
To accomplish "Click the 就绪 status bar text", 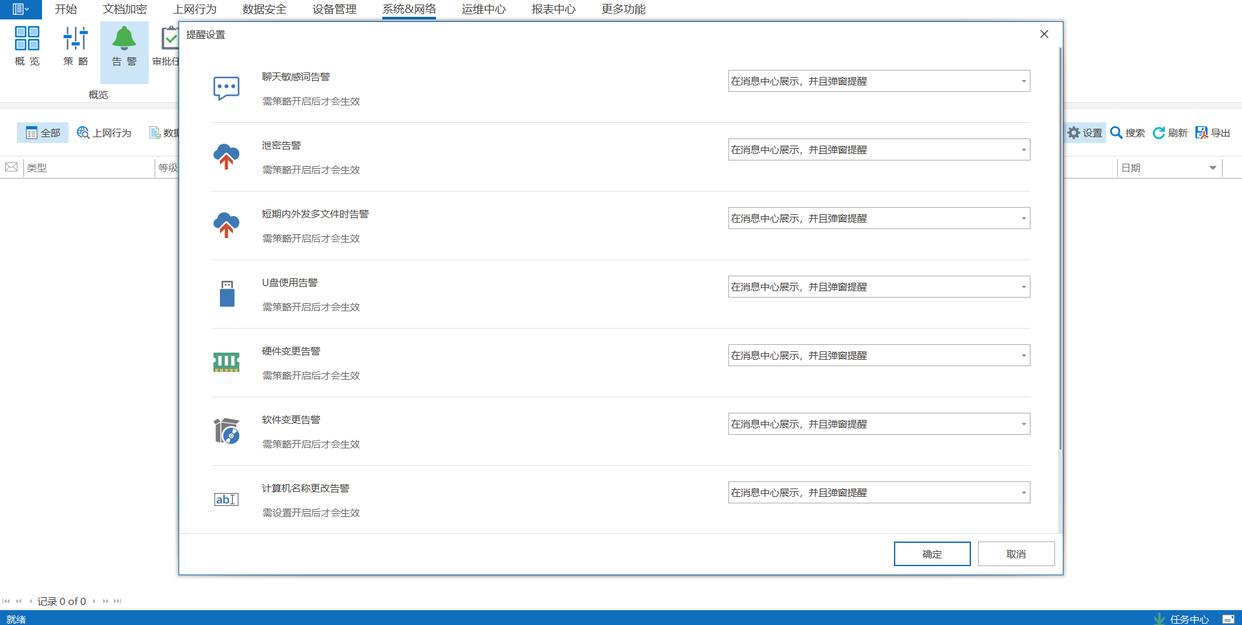I will (x=16, y=619).
